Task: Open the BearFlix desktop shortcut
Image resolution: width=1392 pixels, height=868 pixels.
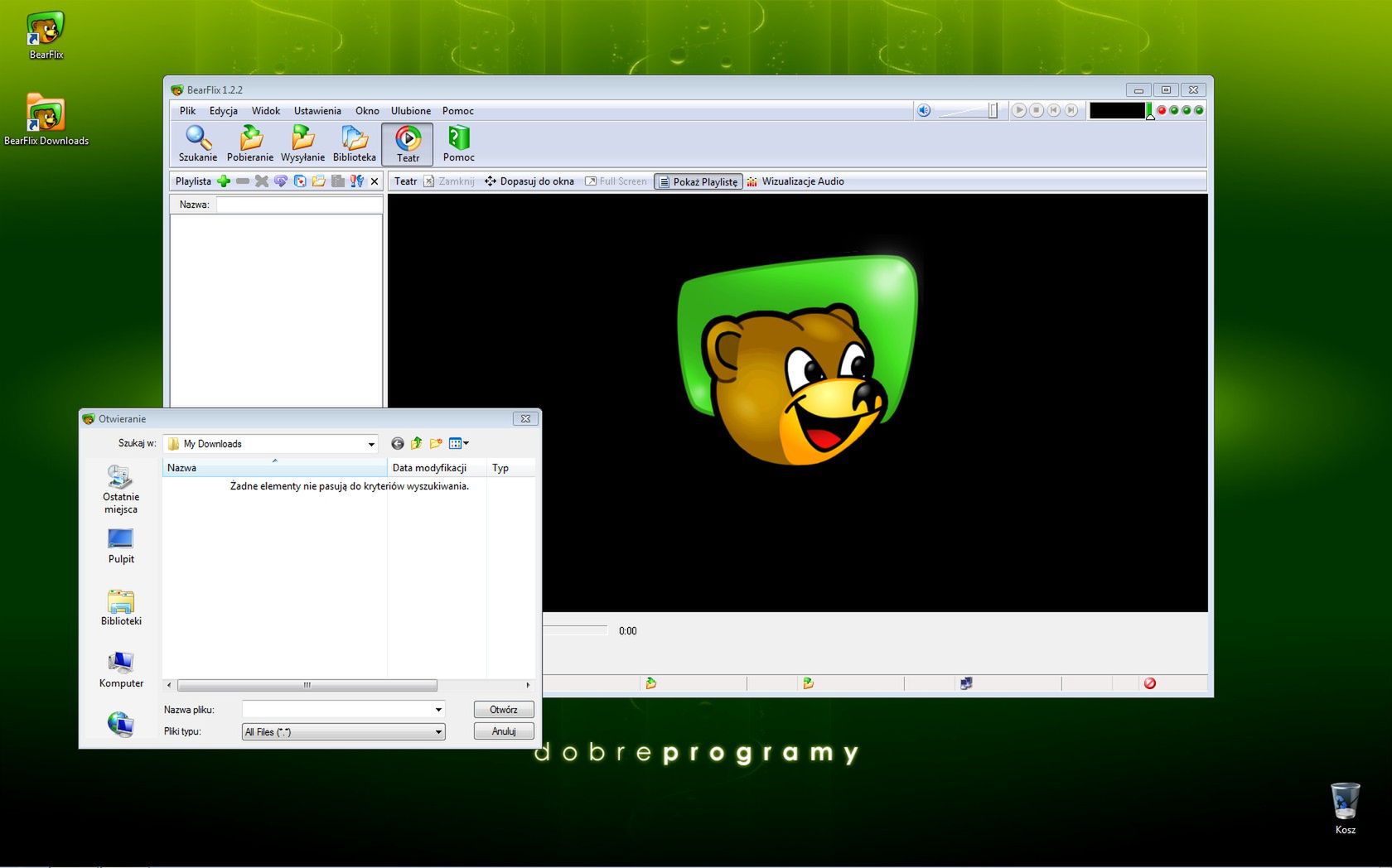Action: [x=46, y=36]
